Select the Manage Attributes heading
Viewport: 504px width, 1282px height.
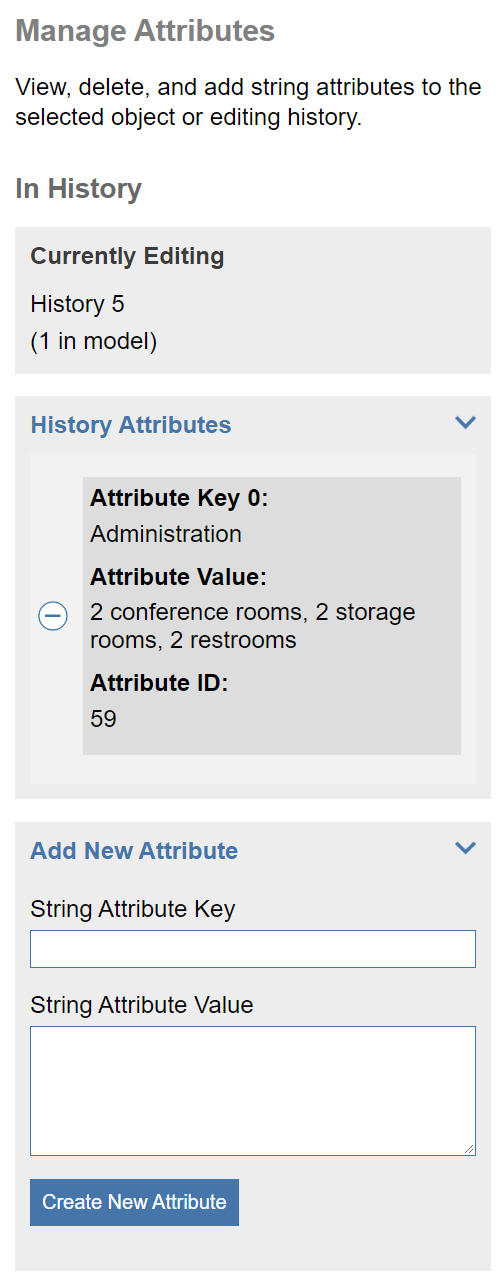(145, 31)
